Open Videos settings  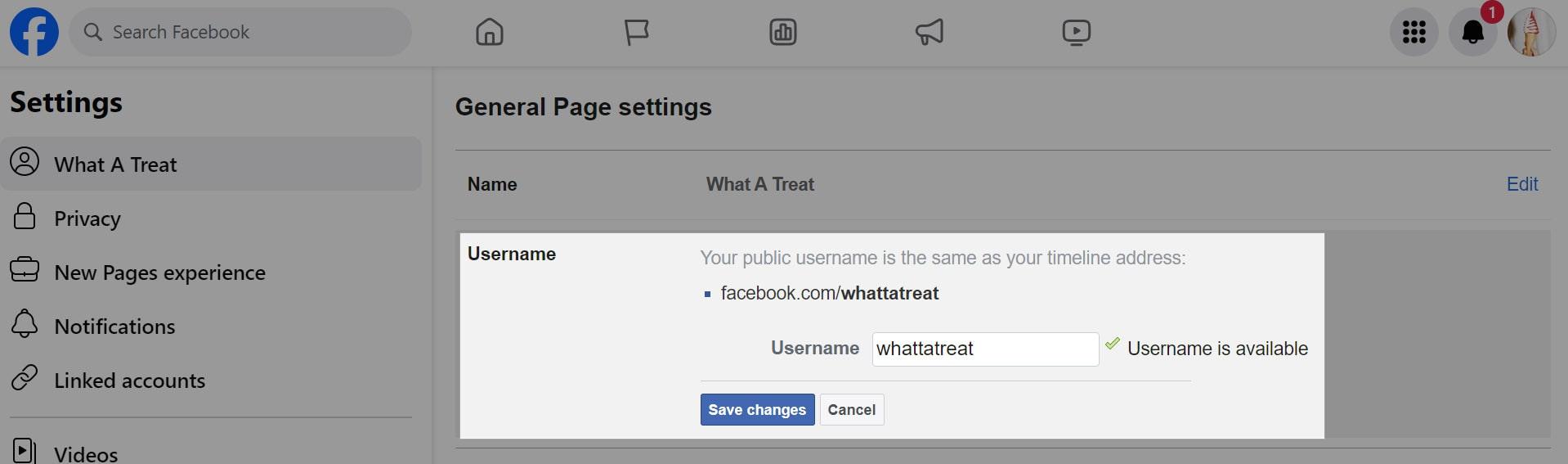(x=85, y=453)
